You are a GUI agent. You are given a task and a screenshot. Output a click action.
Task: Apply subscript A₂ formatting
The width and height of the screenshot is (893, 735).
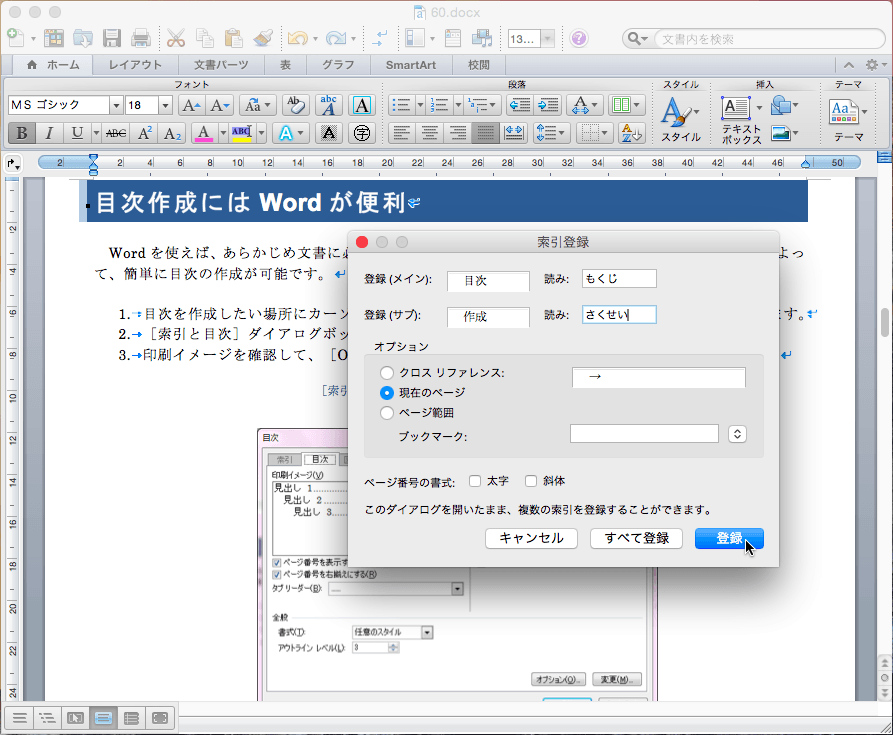coord(172,133)
